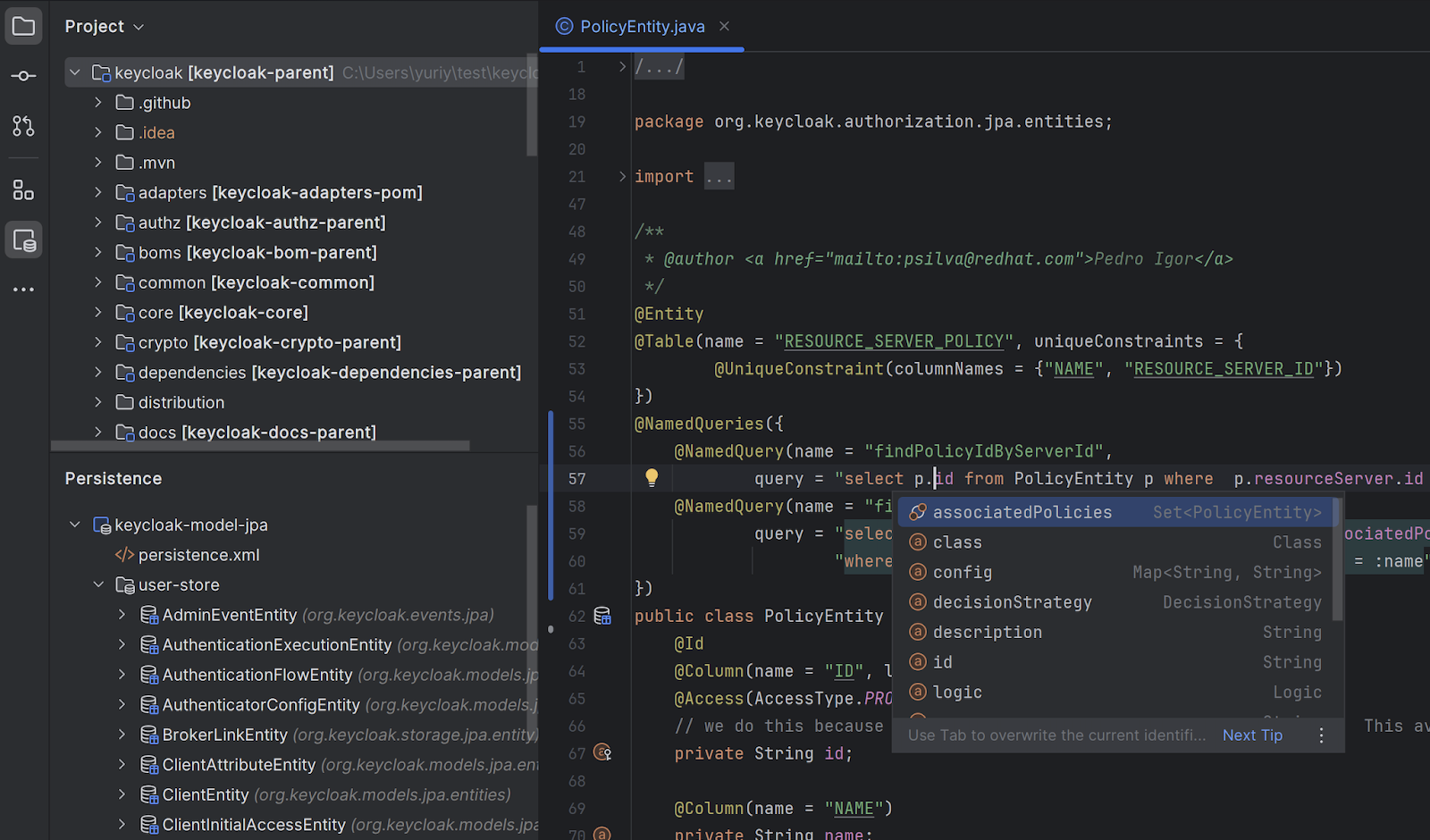Select the PolicyEntity.java editor tab
The height and width of the screenshot is (840, 1430).
coord(642,27)
